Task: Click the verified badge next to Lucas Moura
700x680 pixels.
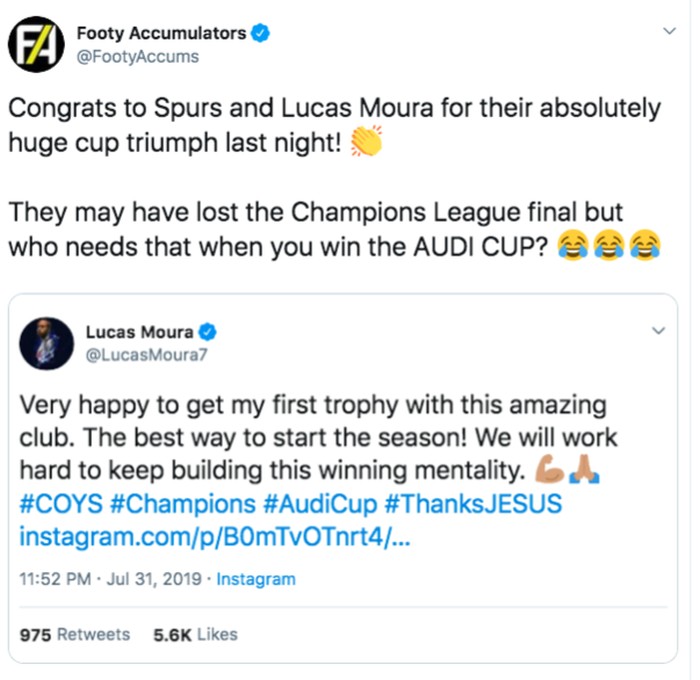Action: pyautogui.click(x=209, y=333)
